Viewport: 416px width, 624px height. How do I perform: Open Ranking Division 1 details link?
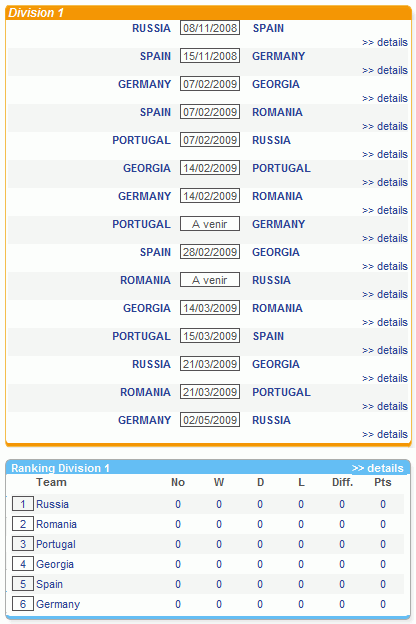(x=378, y=468)
